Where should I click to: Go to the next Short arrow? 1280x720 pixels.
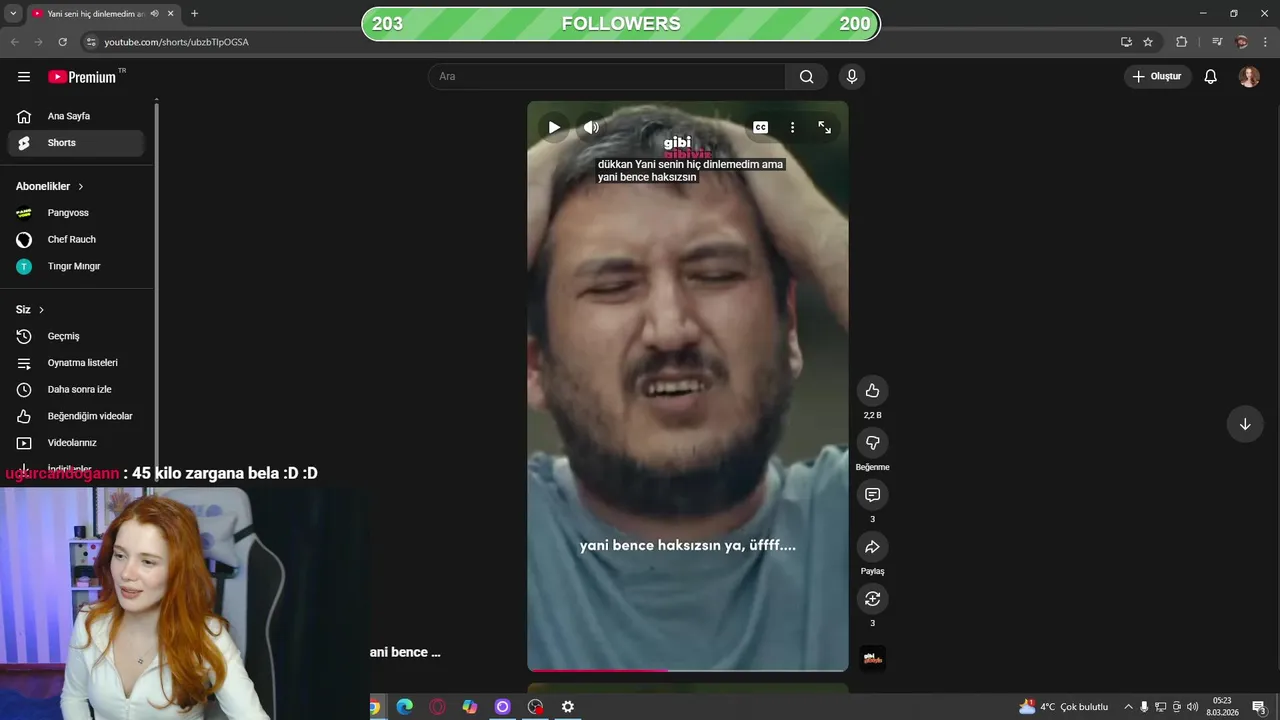1245,424
